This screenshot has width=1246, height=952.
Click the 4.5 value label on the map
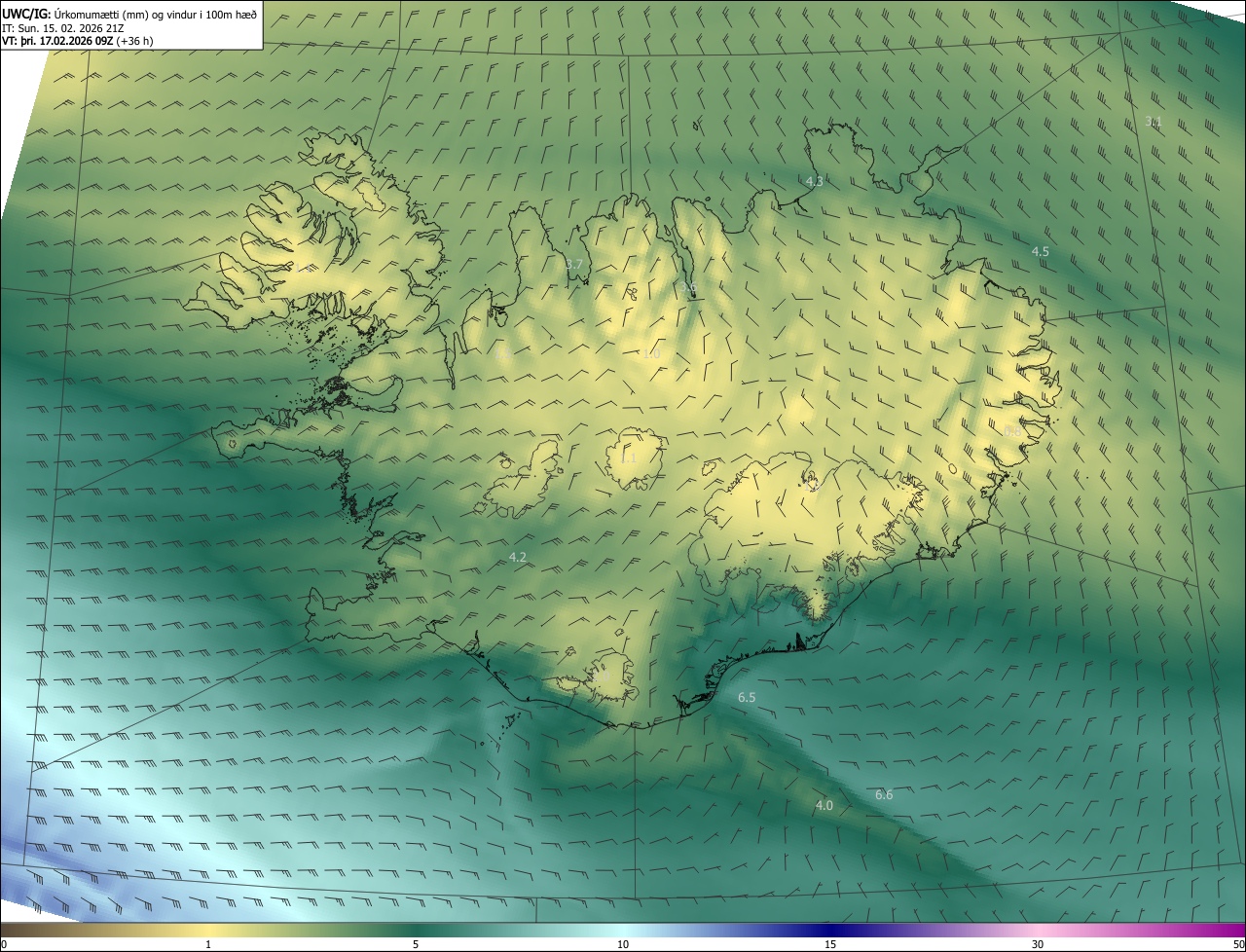point(1041,251)
